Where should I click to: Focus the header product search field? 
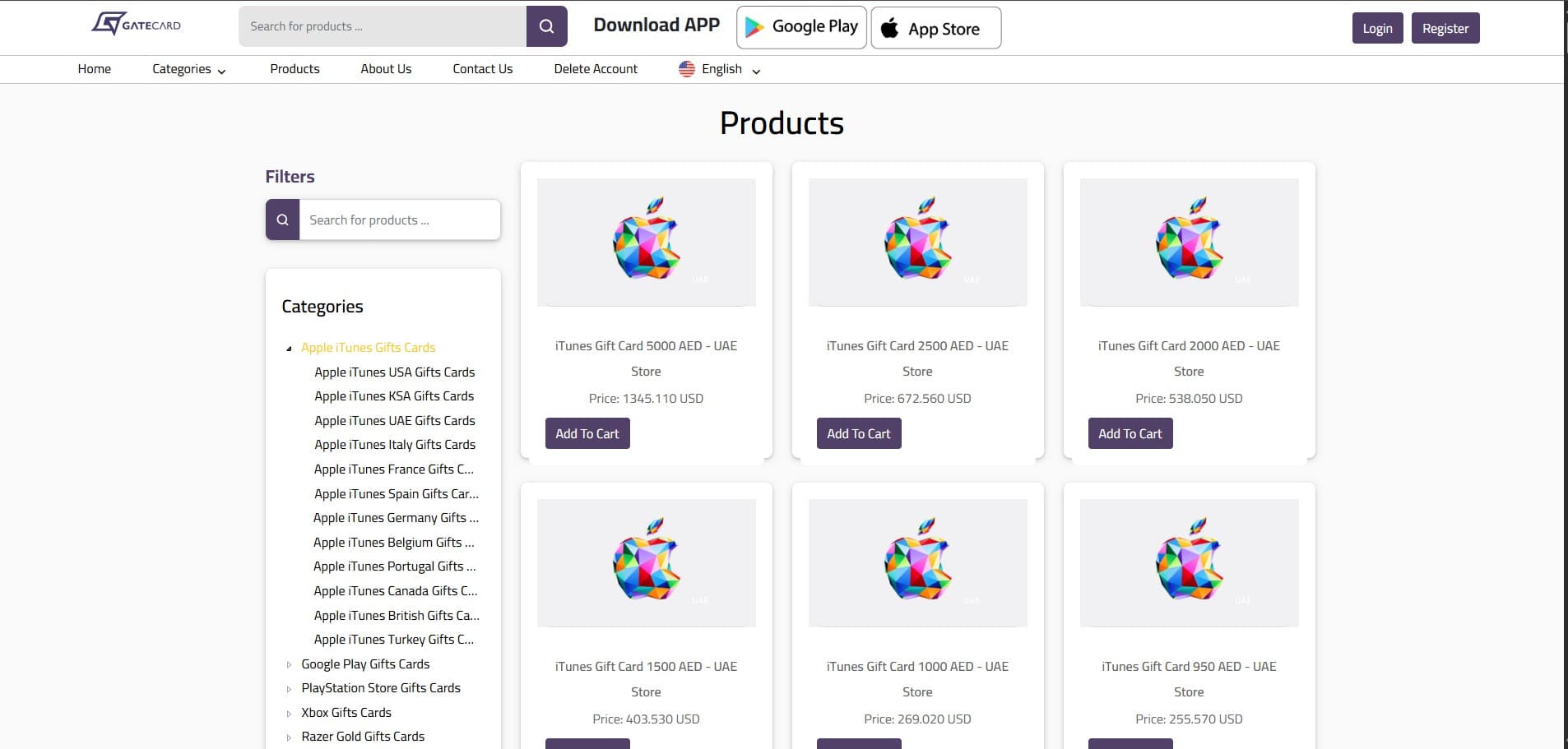(383, 26)
